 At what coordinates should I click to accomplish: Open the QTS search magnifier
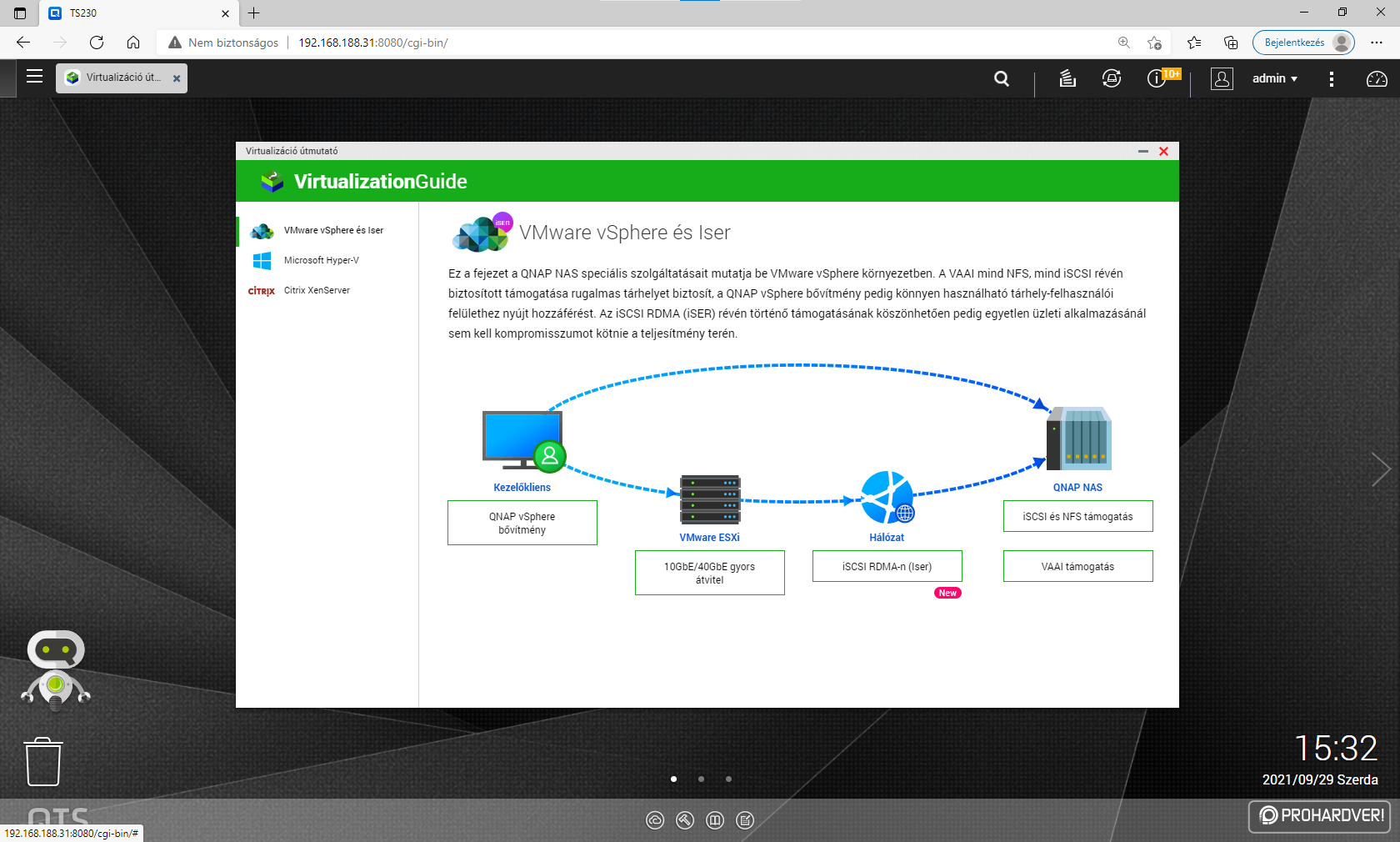(x=1002, y=78)
